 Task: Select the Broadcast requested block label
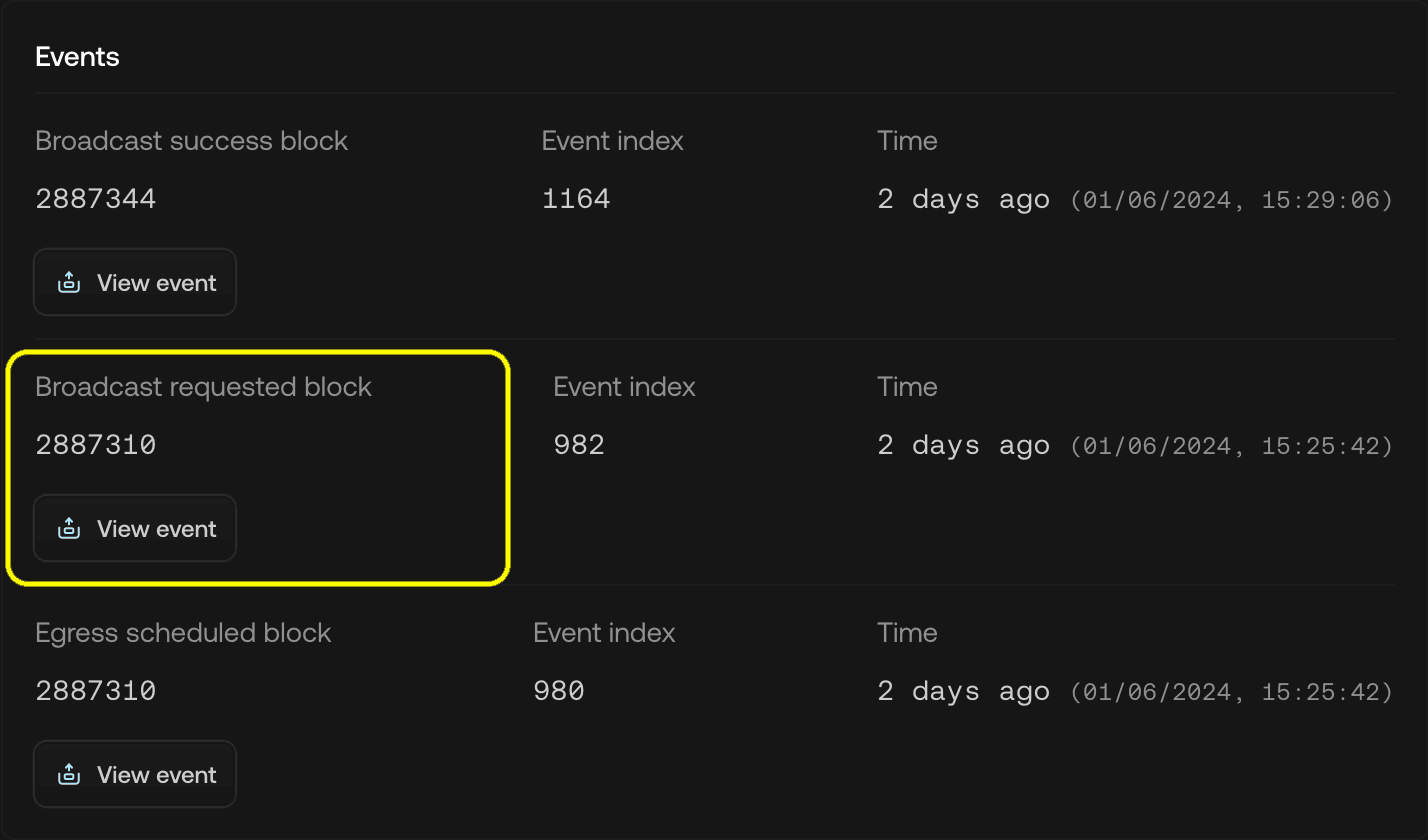(x=204, y=386)
